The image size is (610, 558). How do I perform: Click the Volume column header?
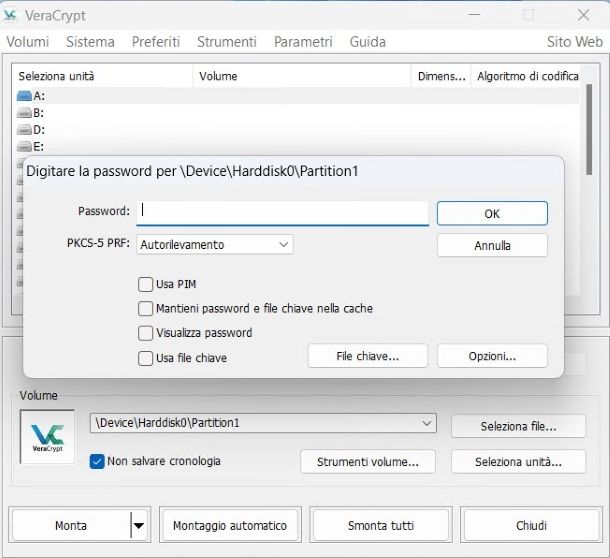pos(302,76)
